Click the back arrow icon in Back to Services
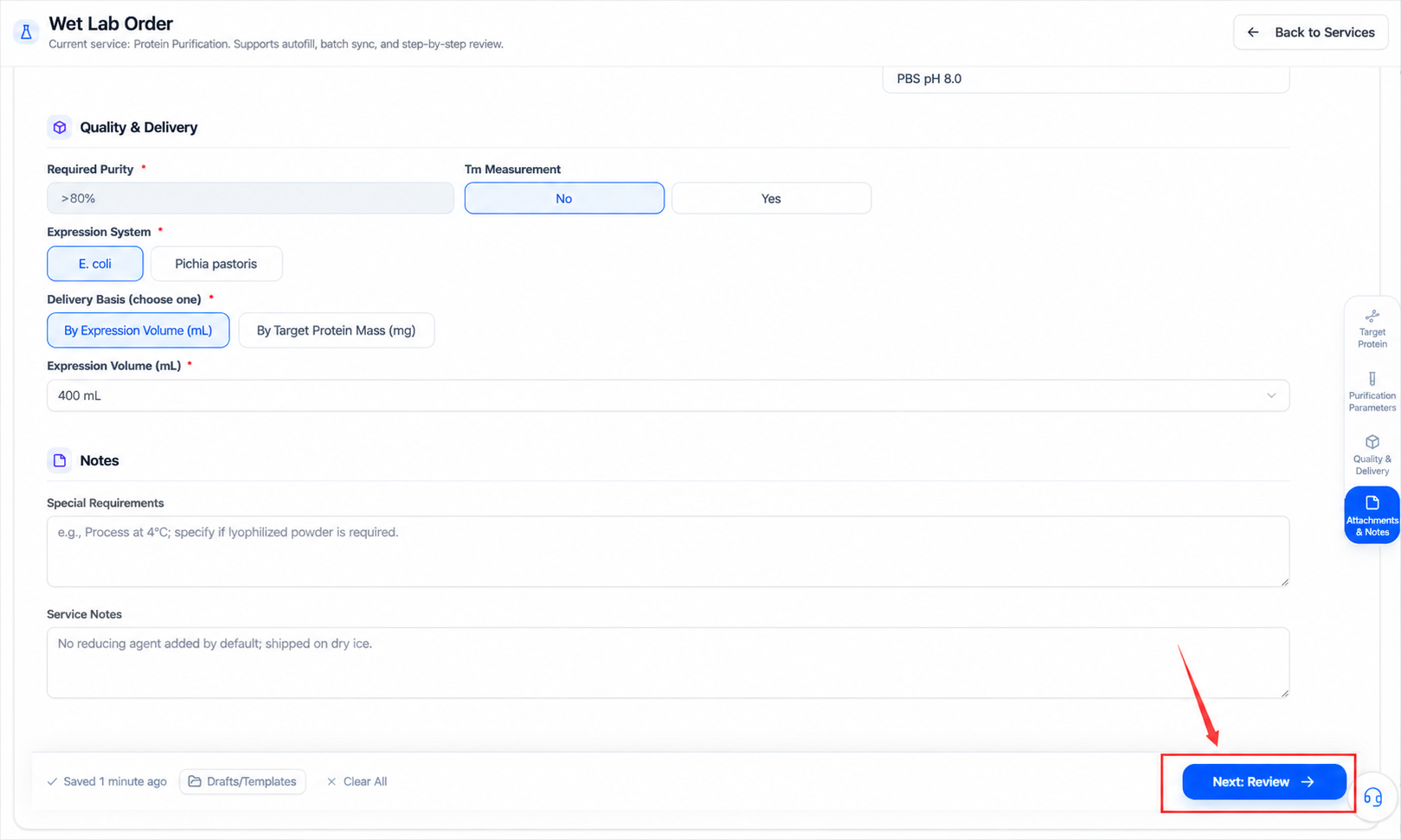Screen dimensions: 1401x840 pos(1253,32)
